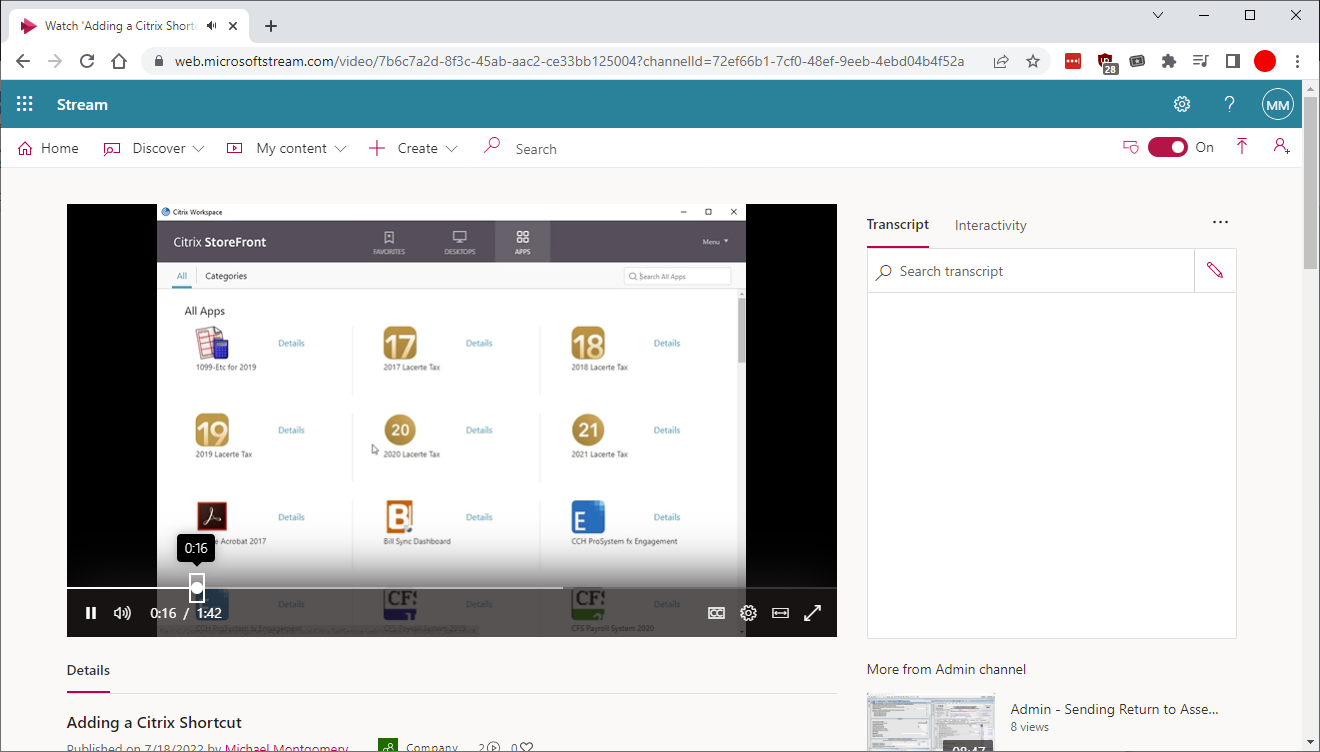Pause the video playback
Image resolution: width=1320 pixels, height=752 pixels.
tap(91, 613)
